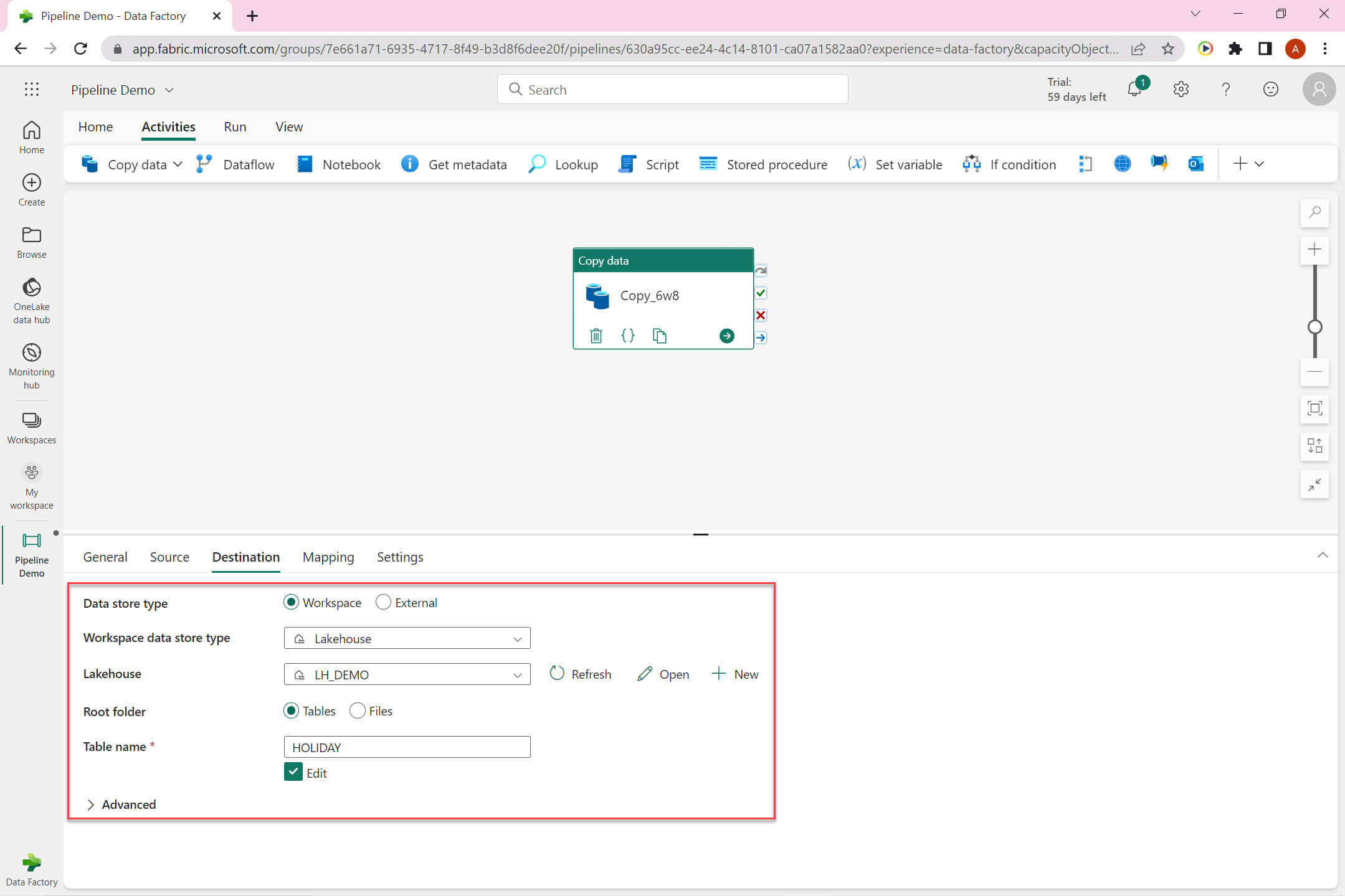Choose Files as root folder
Image resolution: width=1345 pixels, height=896 pixels.
tap(358, 710)
